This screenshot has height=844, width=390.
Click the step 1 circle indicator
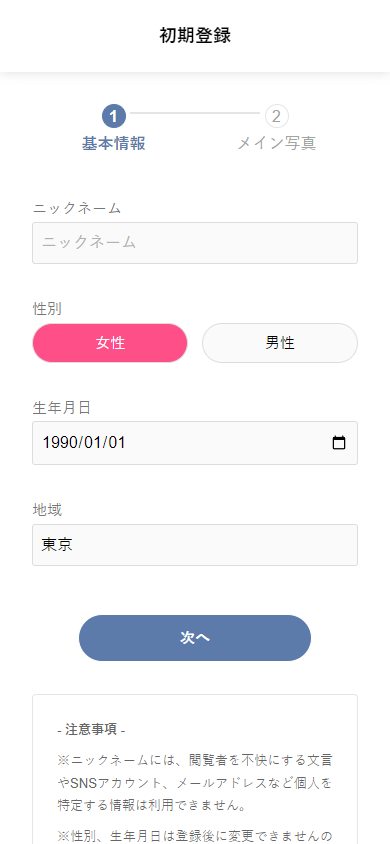(114, 116)
